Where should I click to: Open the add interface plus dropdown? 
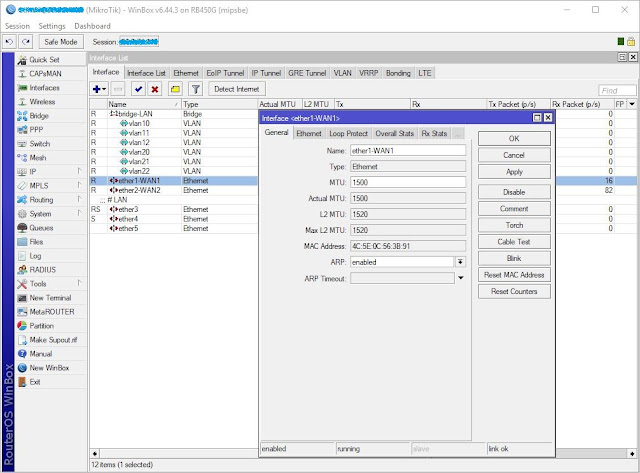(99, 89)
